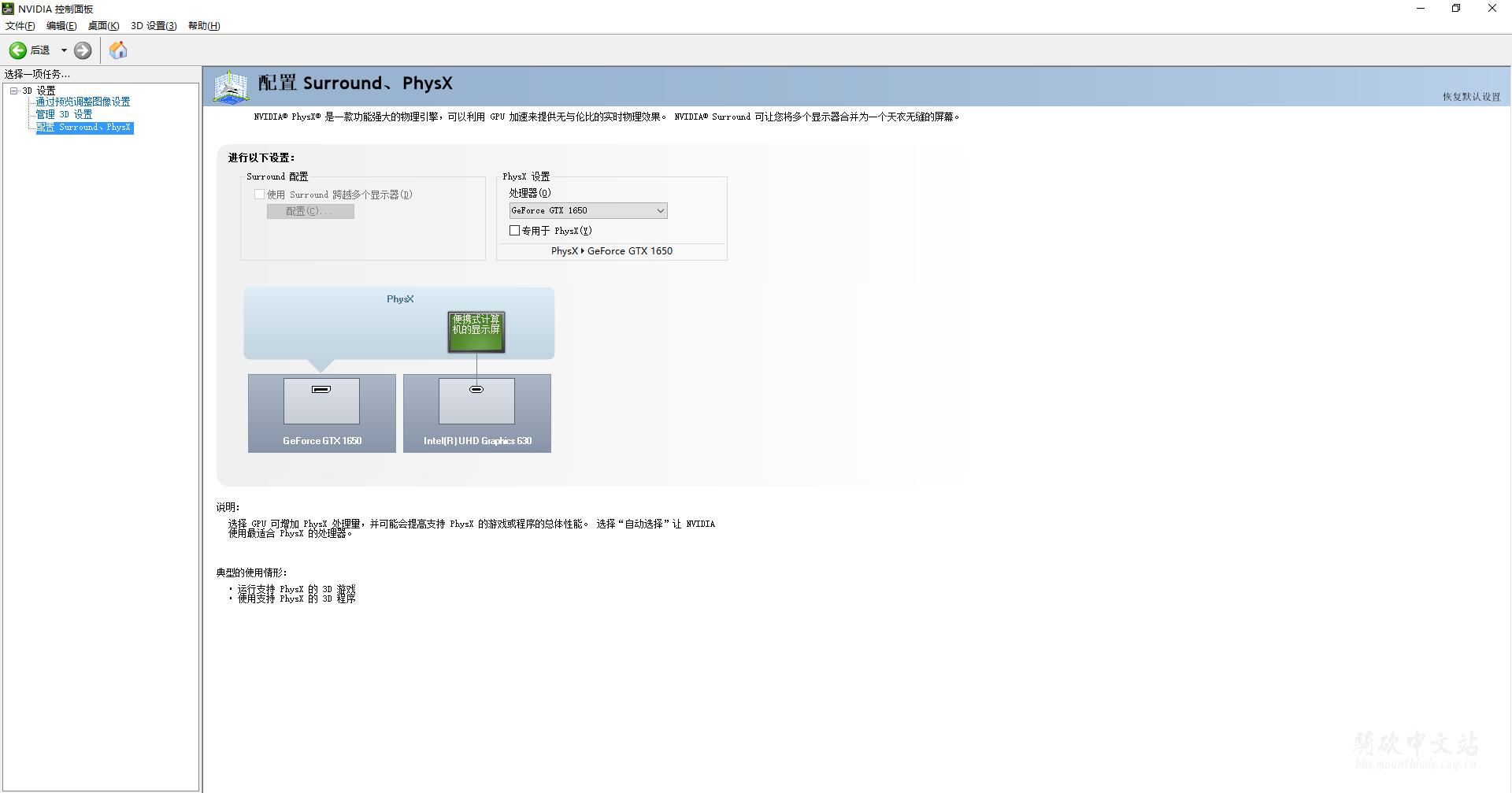Click the NVIDIA Control Panel title icon

pos(8,9)
